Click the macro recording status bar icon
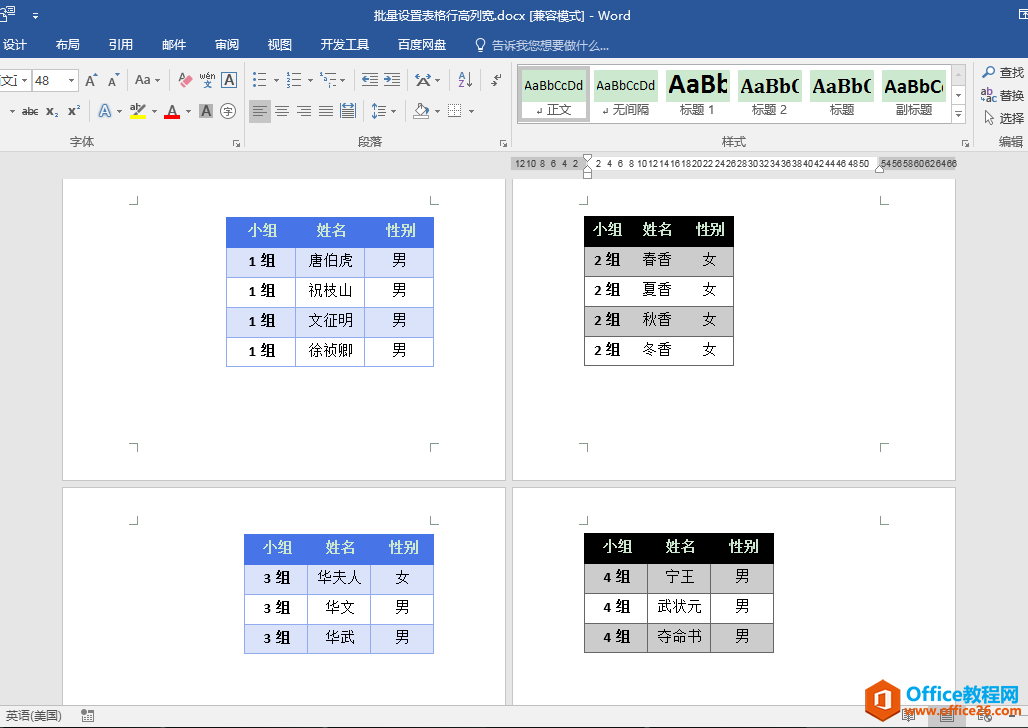This screenshot has width=1028, height=728. 87,716
